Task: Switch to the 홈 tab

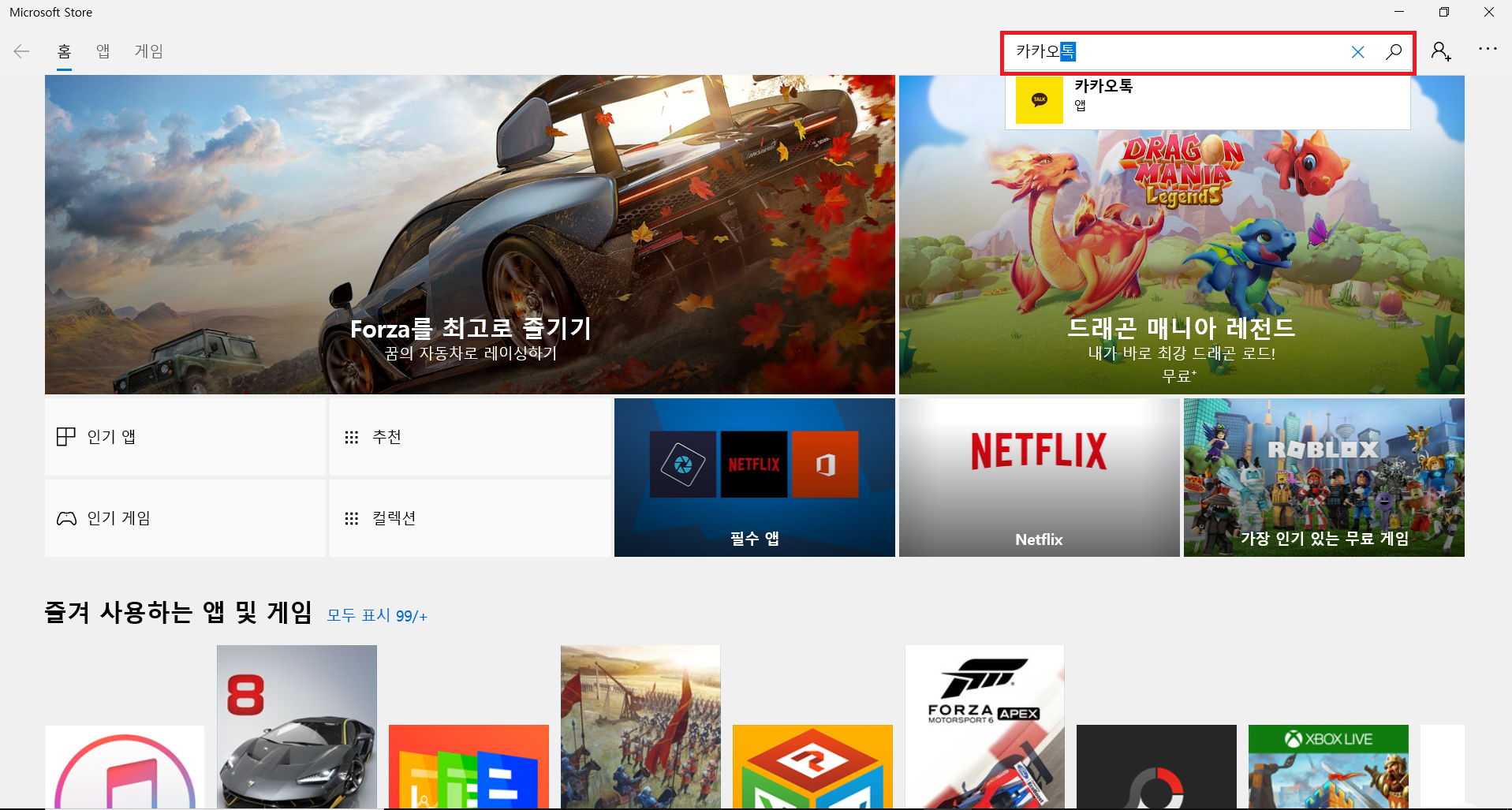Action: pyautogui.click(x=65, y=51)
